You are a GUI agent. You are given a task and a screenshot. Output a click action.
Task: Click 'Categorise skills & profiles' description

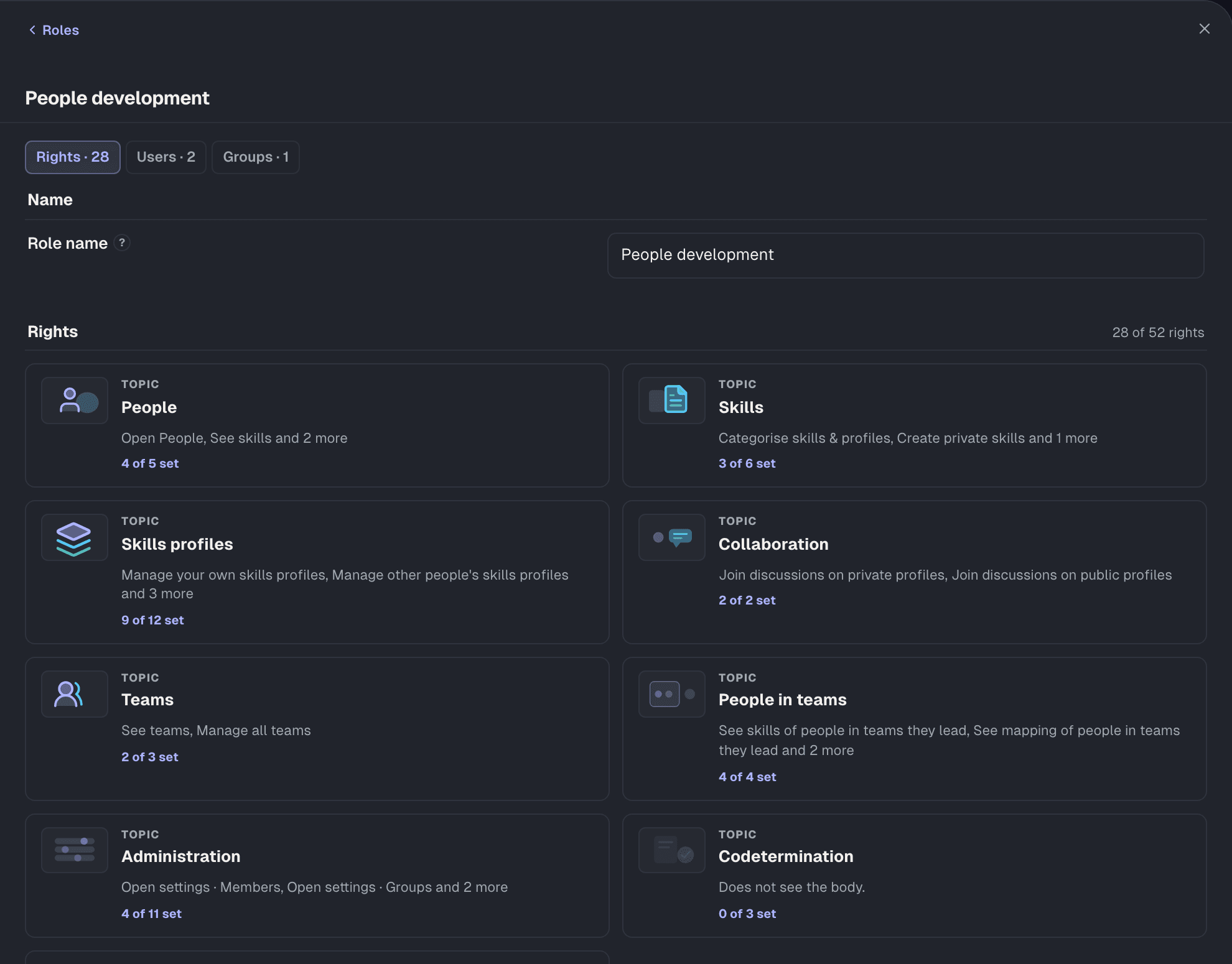pyautogui.click(x=908, y=438)
